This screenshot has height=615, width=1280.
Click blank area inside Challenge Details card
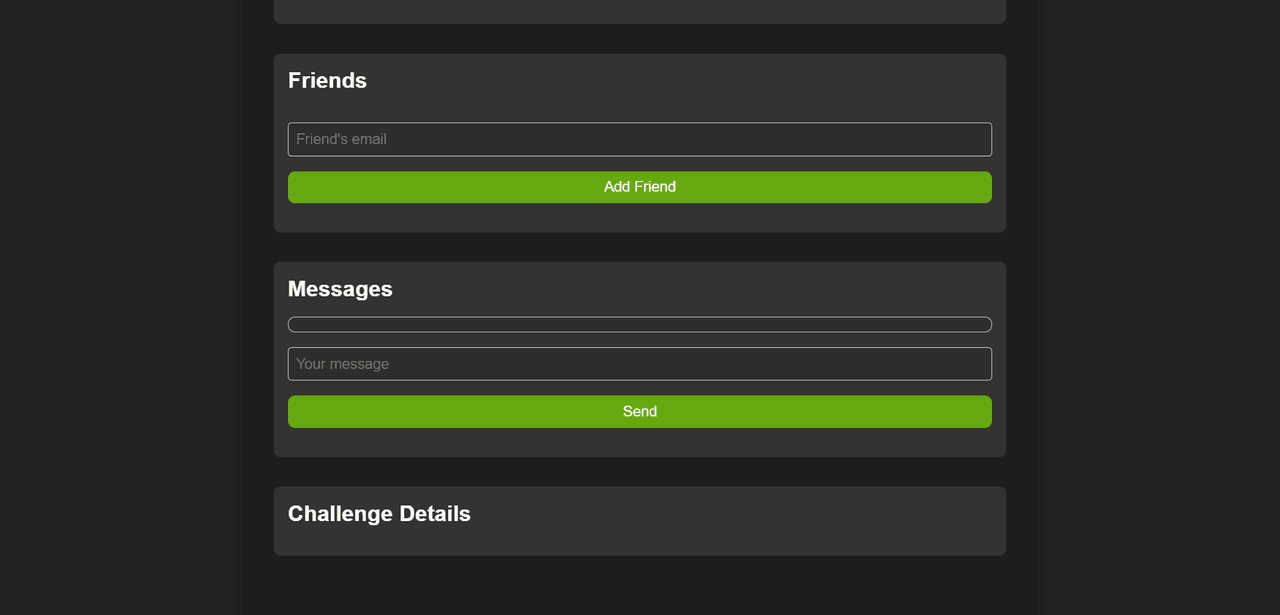tap(640, 541)
